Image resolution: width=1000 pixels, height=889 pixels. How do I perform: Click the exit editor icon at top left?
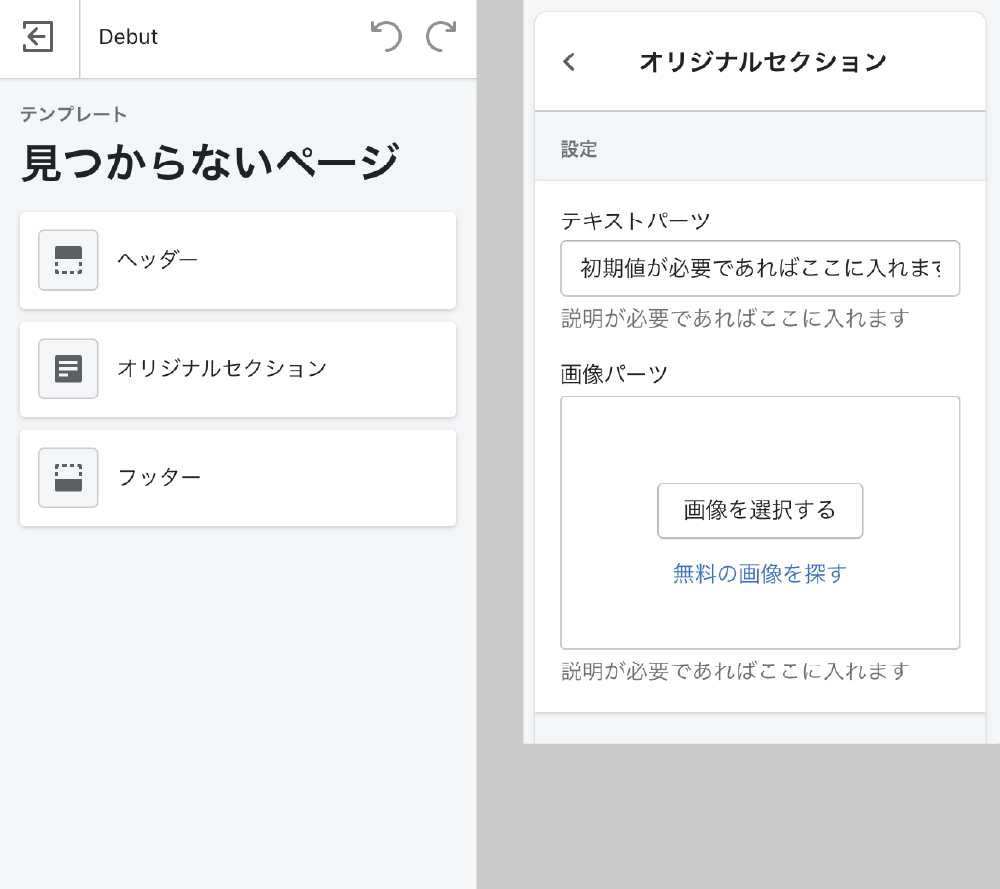pyautogui.click(x=38, y=37)
